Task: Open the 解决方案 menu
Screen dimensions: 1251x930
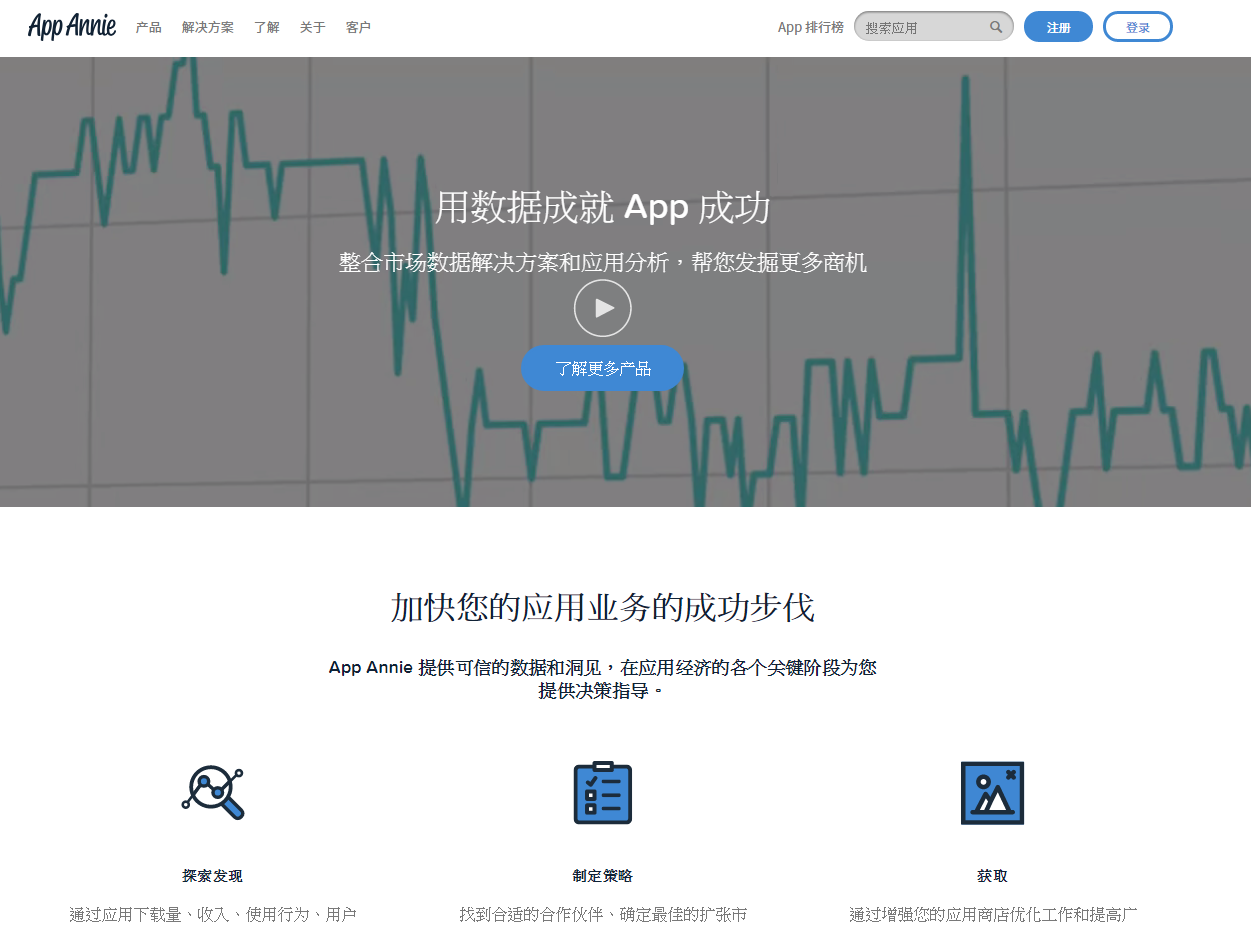Action: coord(208,28)
